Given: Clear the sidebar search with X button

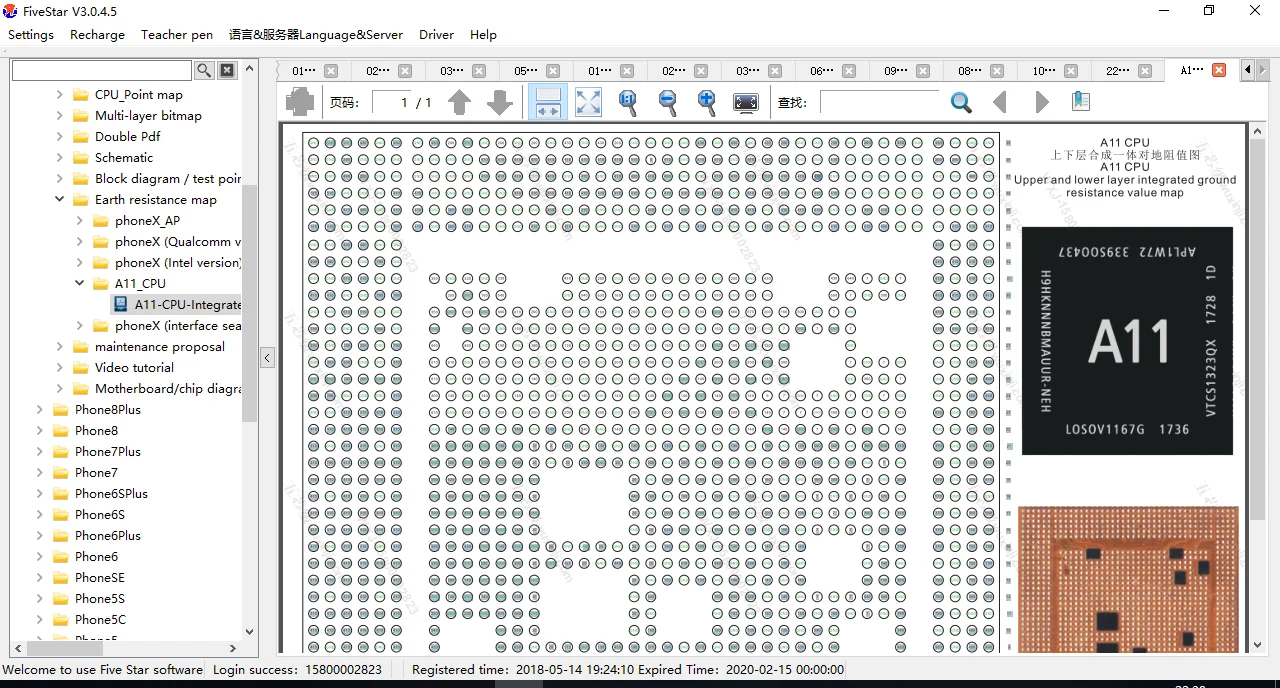Looking at the screenshot, I should (227, 70).
